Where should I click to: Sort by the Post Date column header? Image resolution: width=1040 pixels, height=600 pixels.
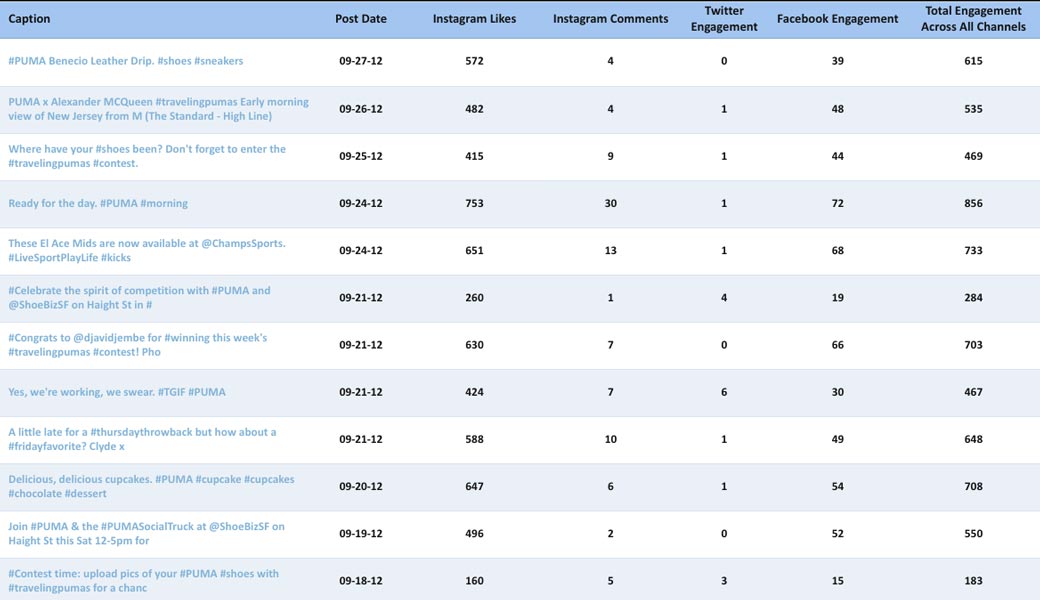(x=361, y=18)
